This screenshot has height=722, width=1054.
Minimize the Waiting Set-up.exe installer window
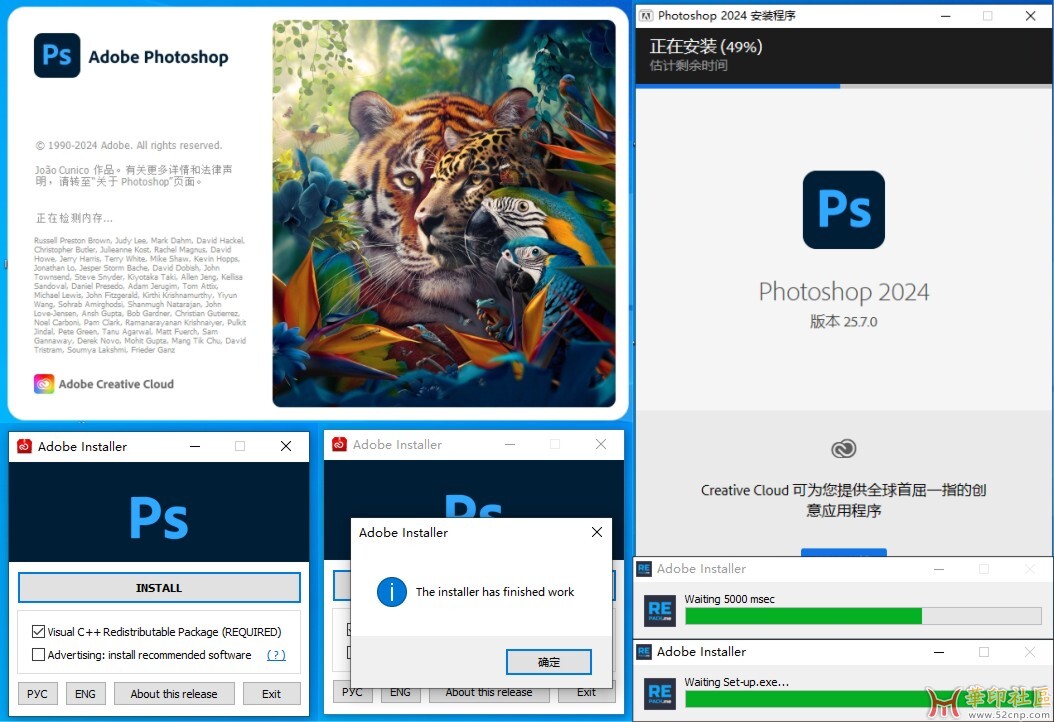coord(939,651)
